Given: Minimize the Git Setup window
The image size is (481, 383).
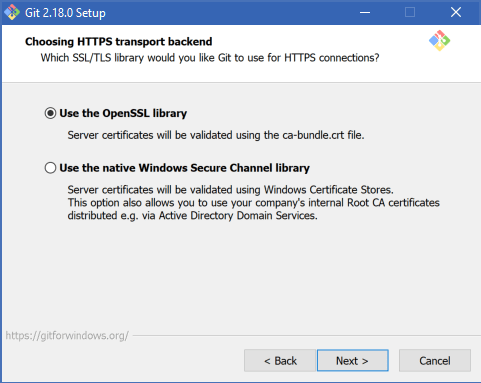Looking at the screenshot, I should click(365, 12).
